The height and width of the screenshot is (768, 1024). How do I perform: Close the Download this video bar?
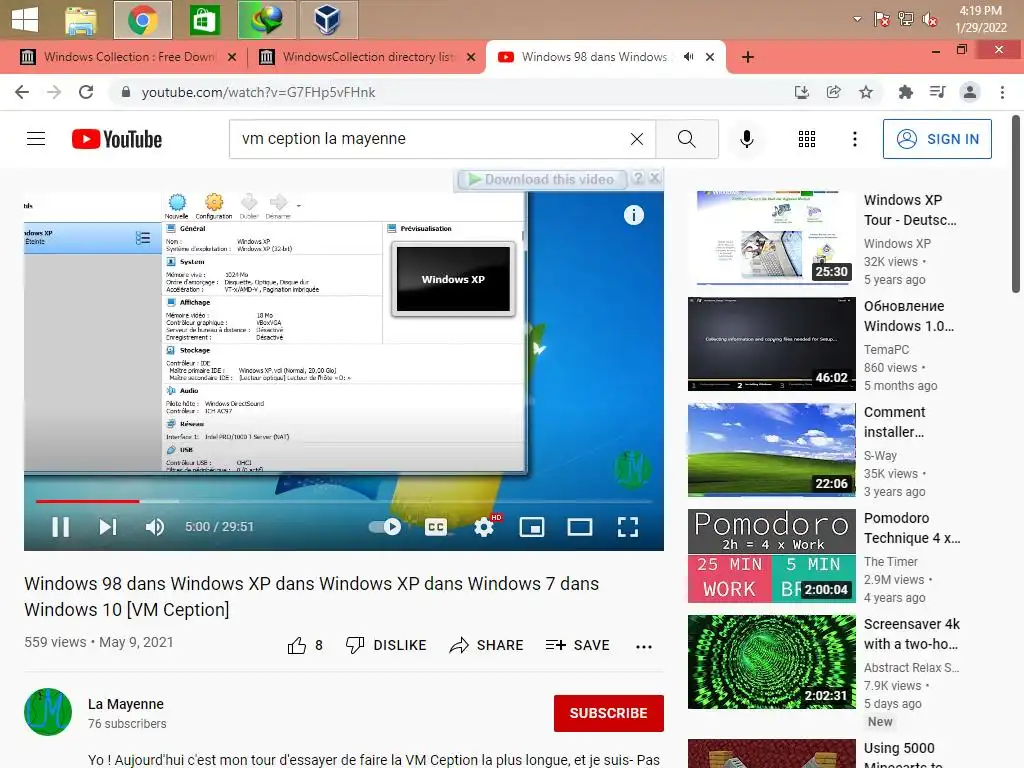coord(655,178)
